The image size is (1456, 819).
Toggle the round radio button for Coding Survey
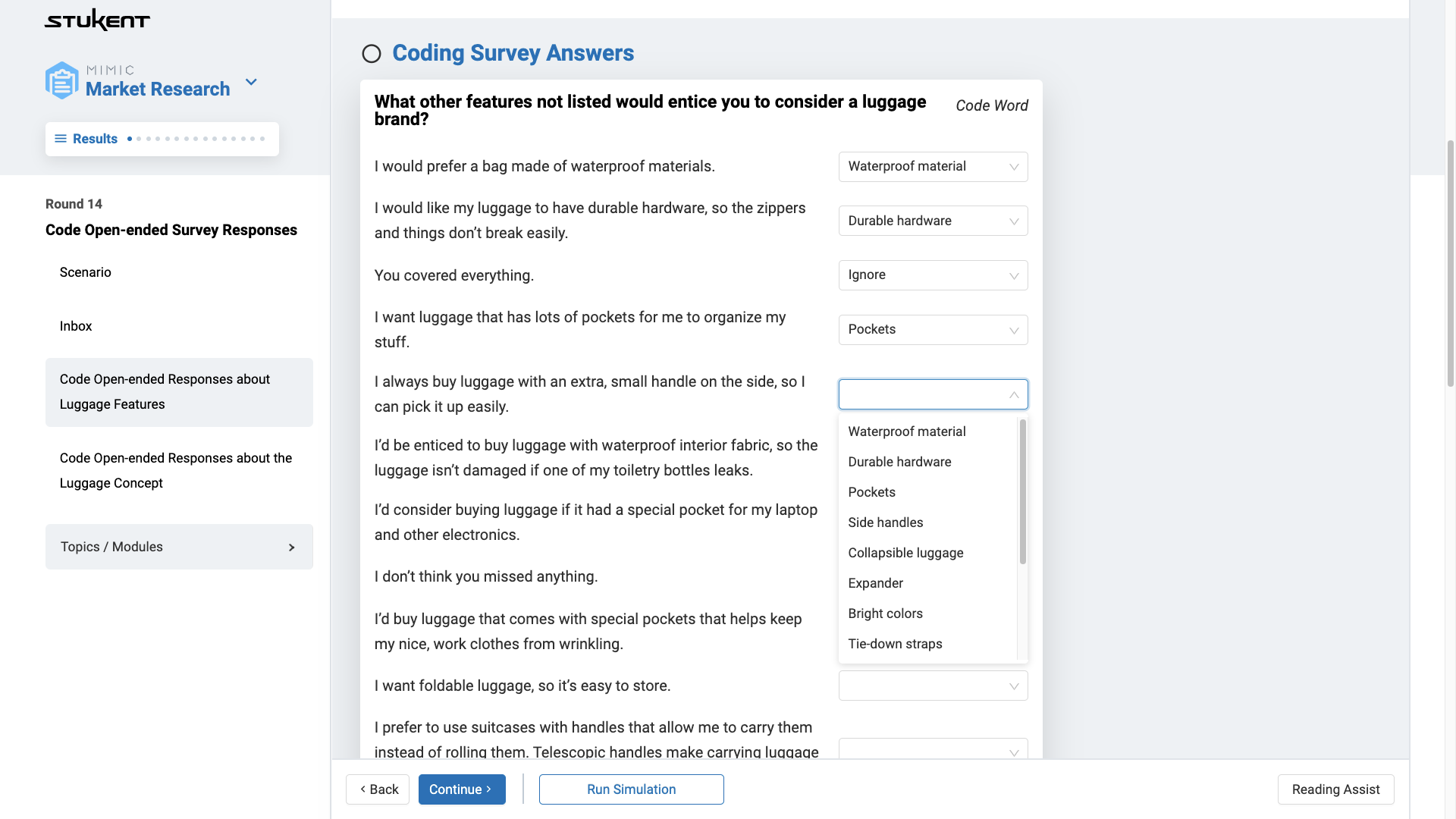371,52
